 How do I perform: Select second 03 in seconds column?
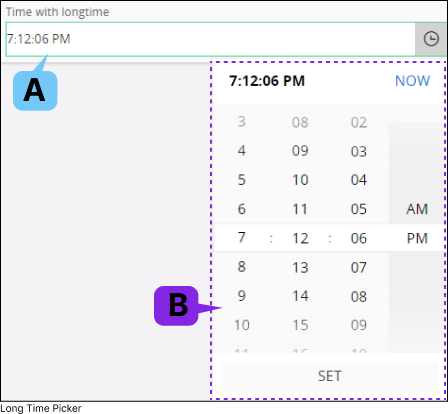pos(359,152)
